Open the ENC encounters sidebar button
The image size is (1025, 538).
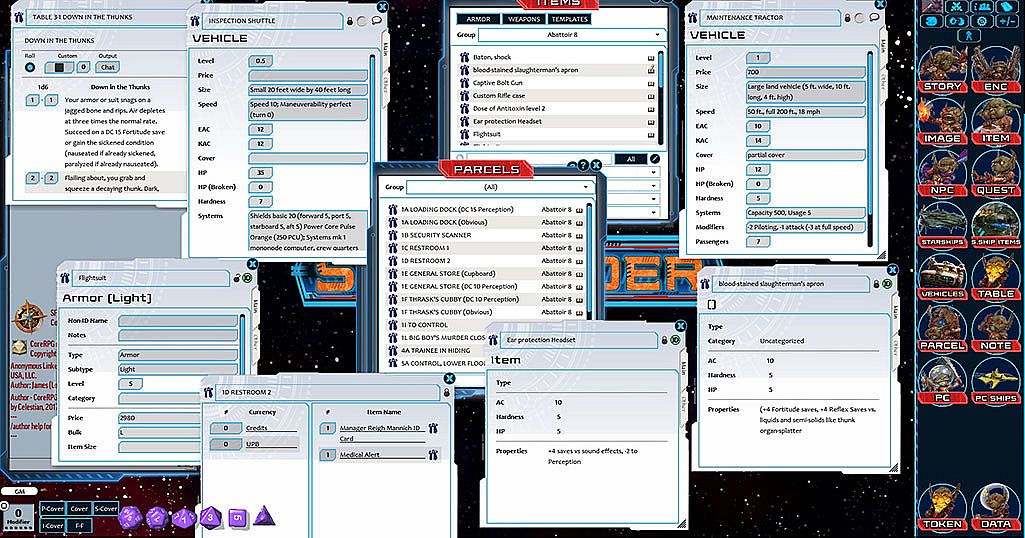(x=996, y=70)
